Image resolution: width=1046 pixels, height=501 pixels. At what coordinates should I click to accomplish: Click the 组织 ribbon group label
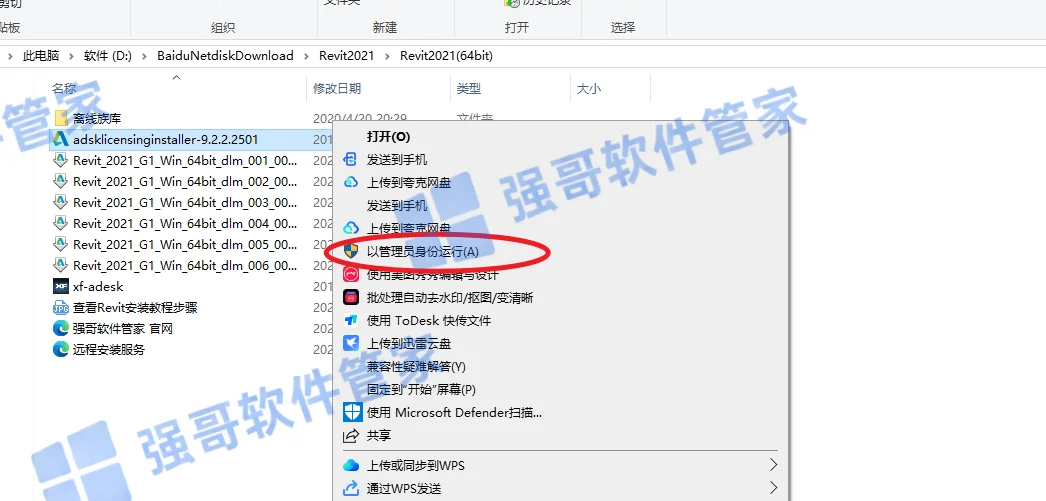(x=223, y=27)
